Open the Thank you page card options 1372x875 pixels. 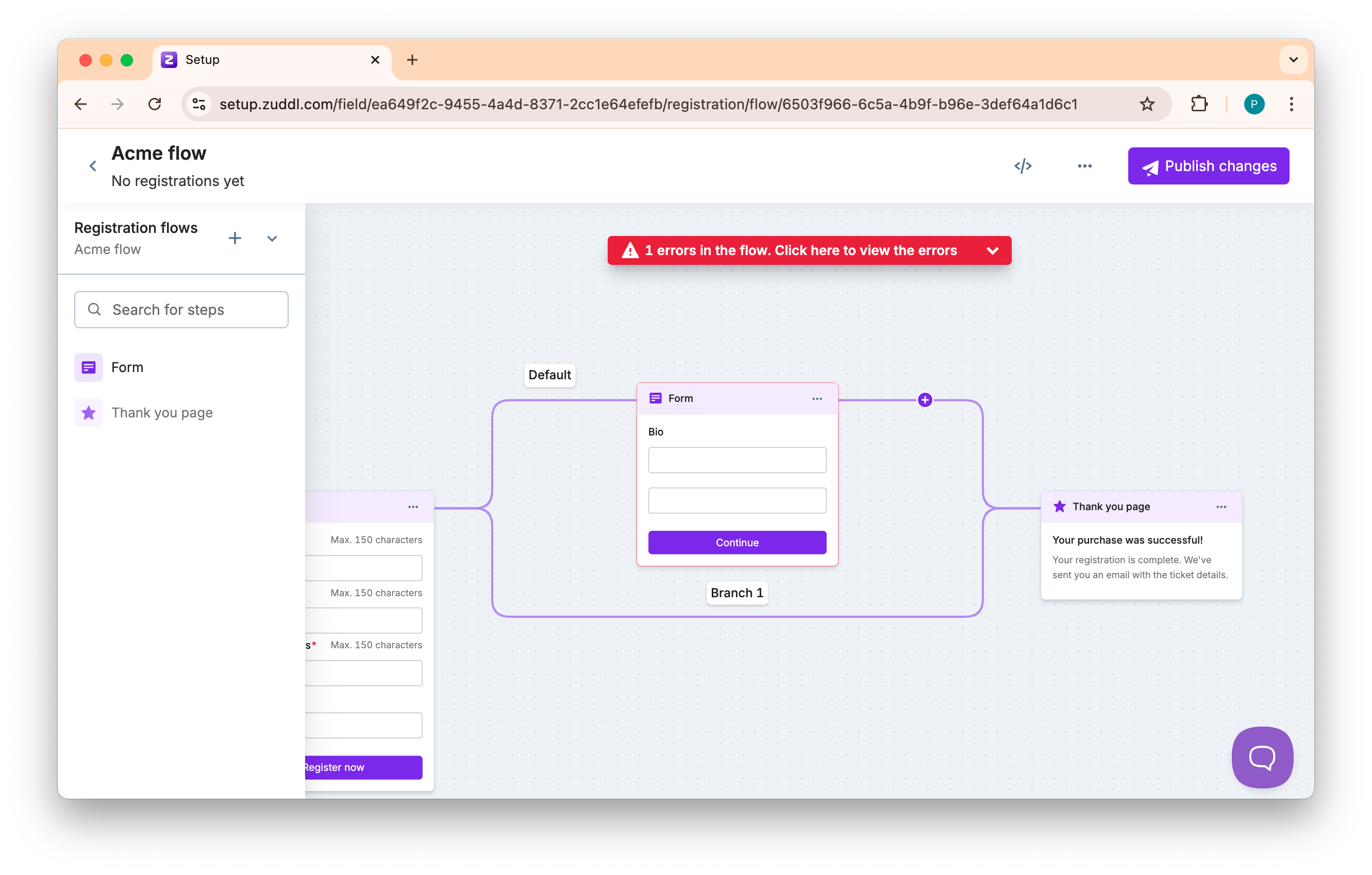pyautogui.click(x=1221, y=507)
